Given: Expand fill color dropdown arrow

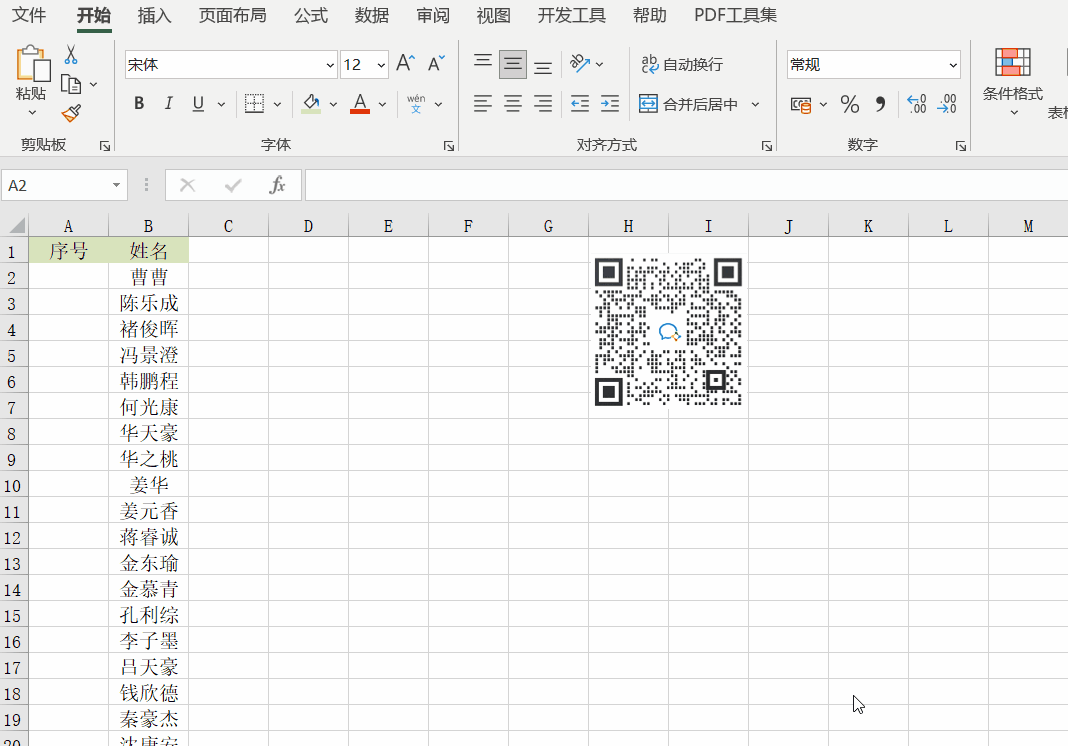Looking at the screenshot, I should coord(333,104).
